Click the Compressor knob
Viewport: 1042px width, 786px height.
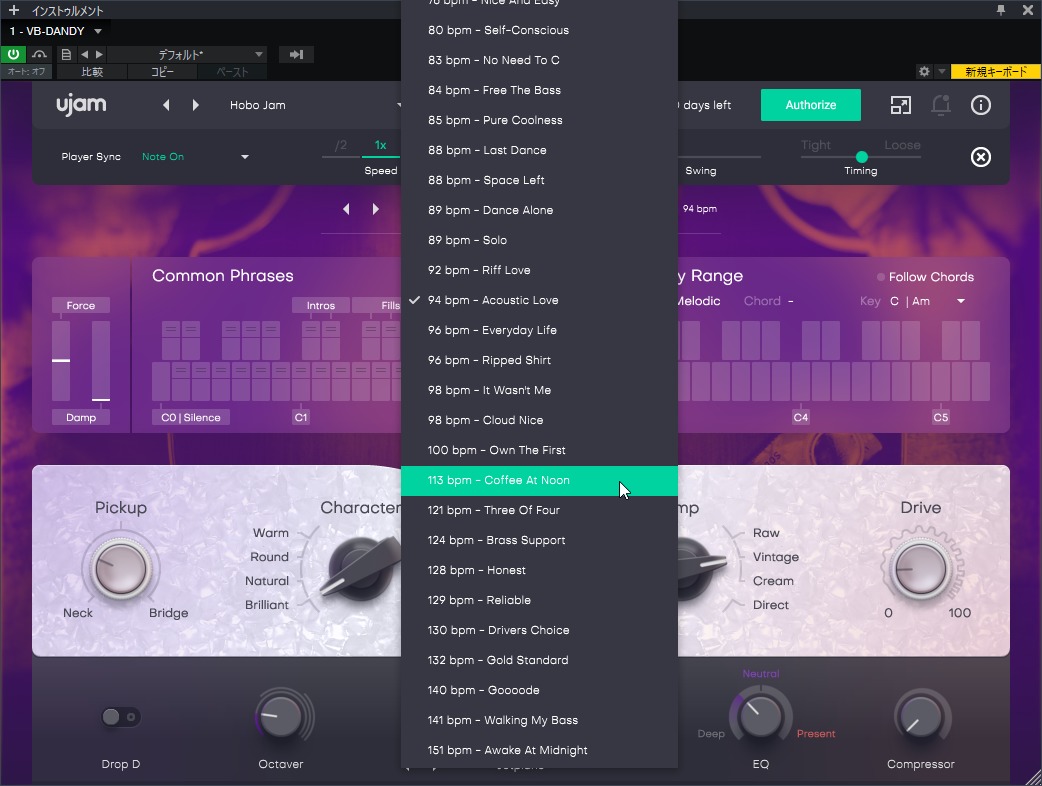tap(920, 717)
